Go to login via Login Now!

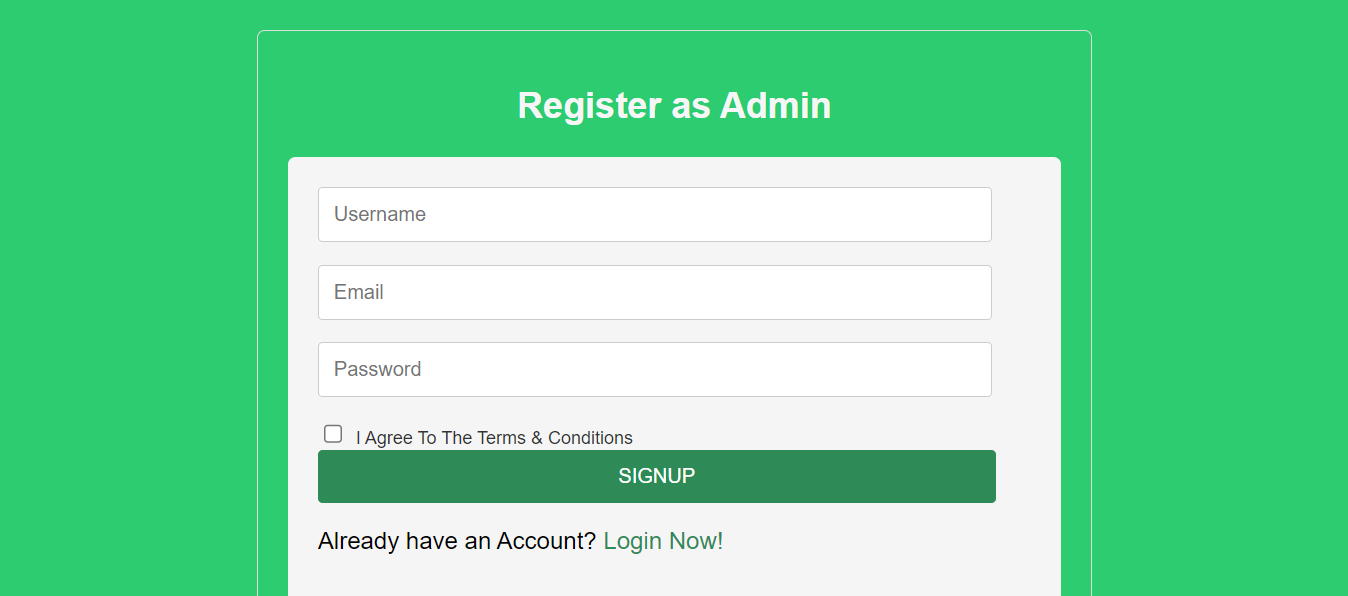coord(663,541)
